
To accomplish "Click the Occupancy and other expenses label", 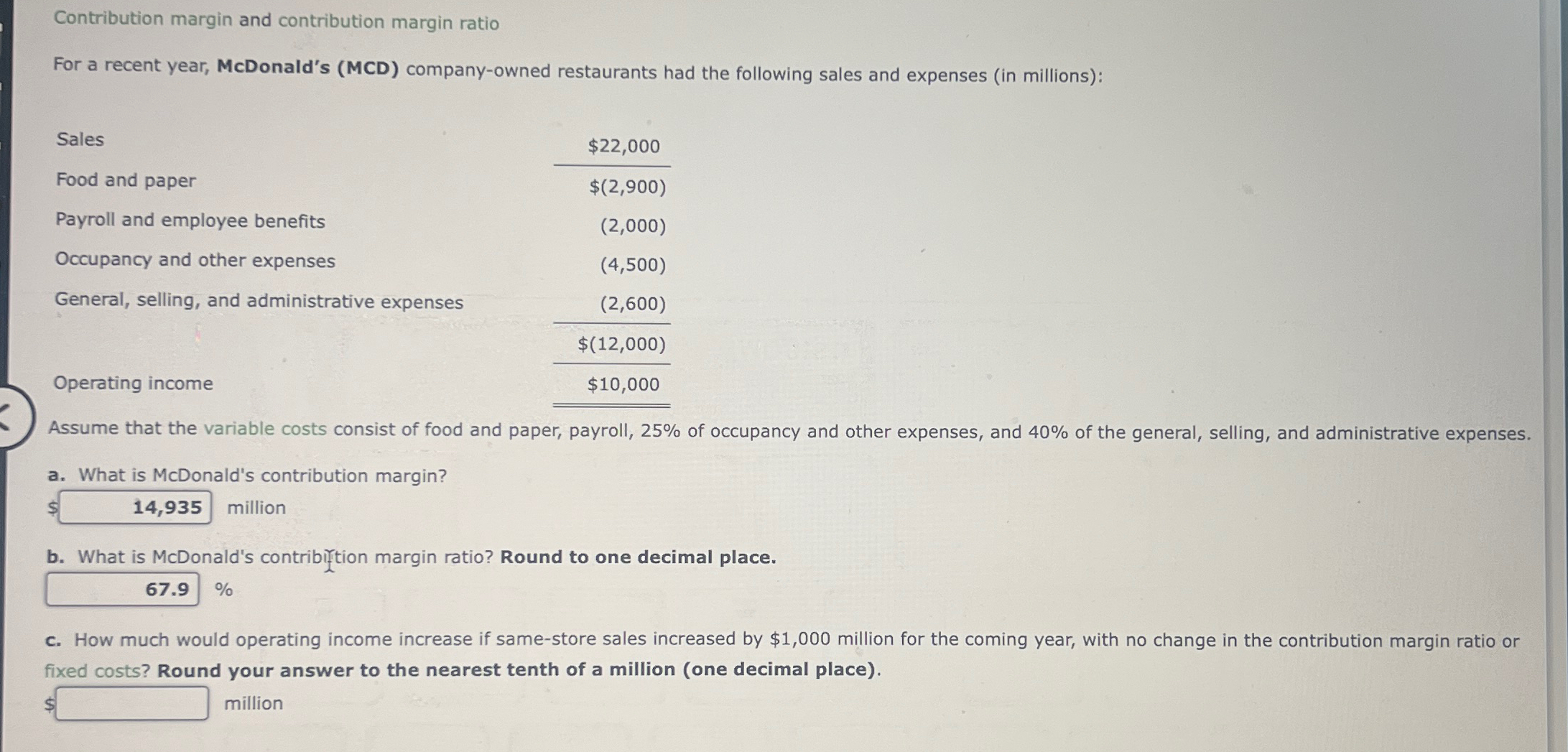I will [195, 260].
